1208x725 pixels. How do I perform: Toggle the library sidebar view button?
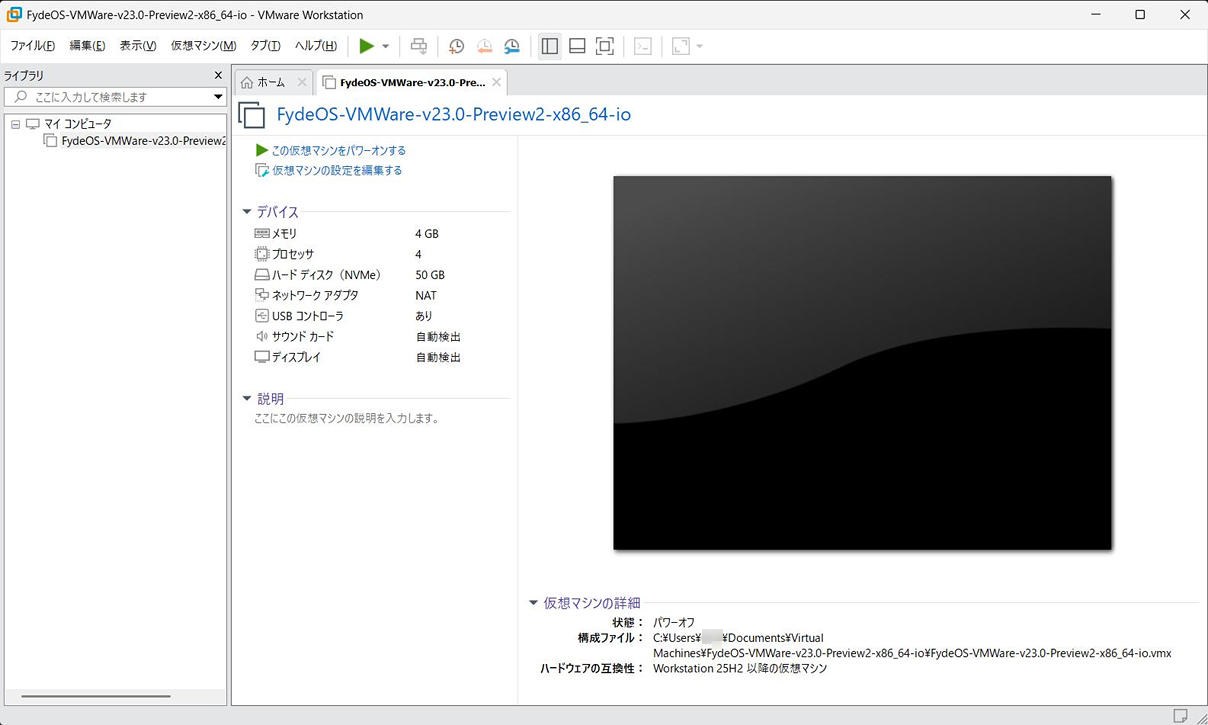pyautogui.click(x=549, y=46)
